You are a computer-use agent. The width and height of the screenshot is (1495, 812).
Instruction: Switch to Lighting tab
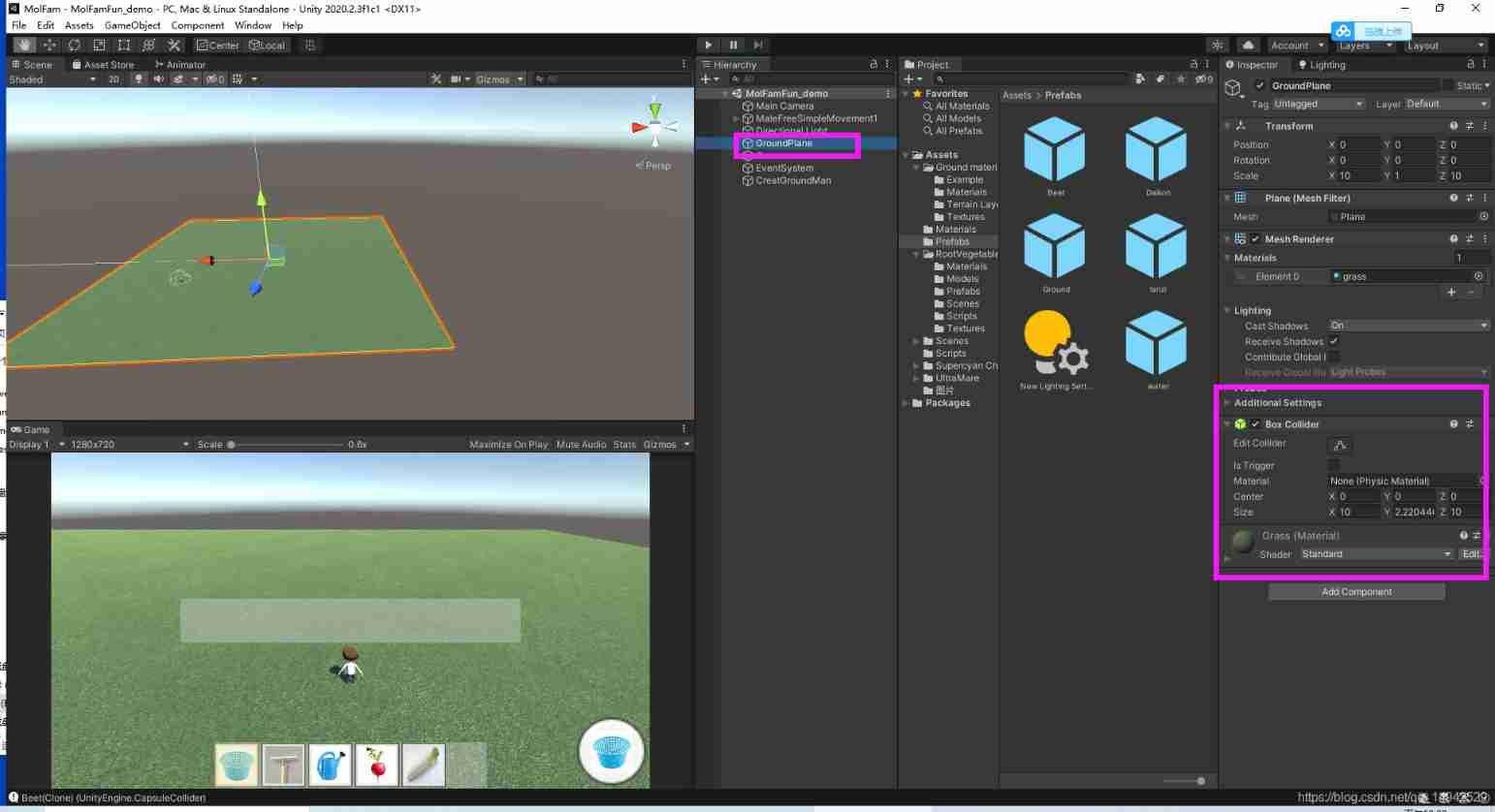point(1321,65)
